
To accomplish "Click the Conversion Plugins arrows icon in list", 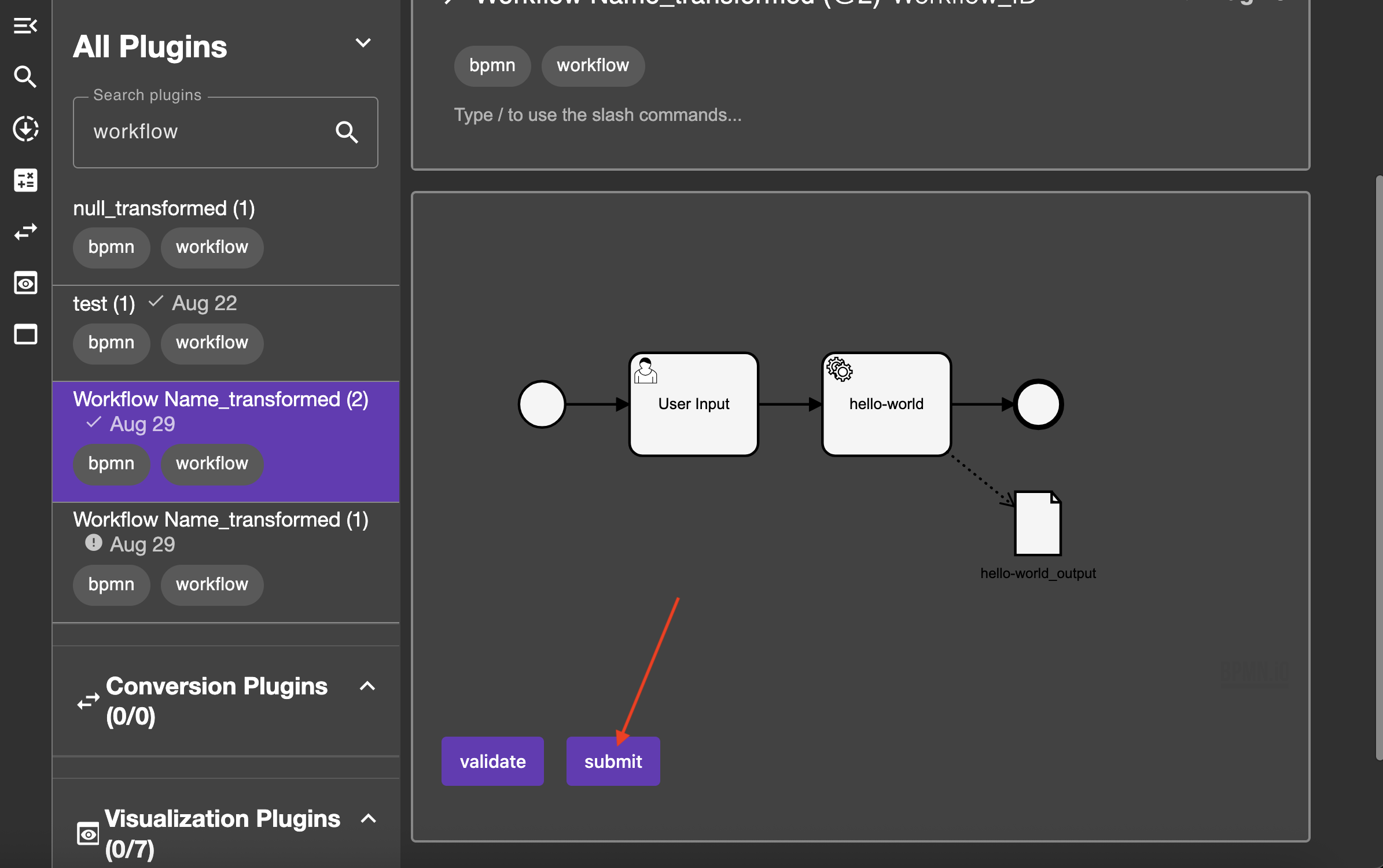I will point(88,701).
